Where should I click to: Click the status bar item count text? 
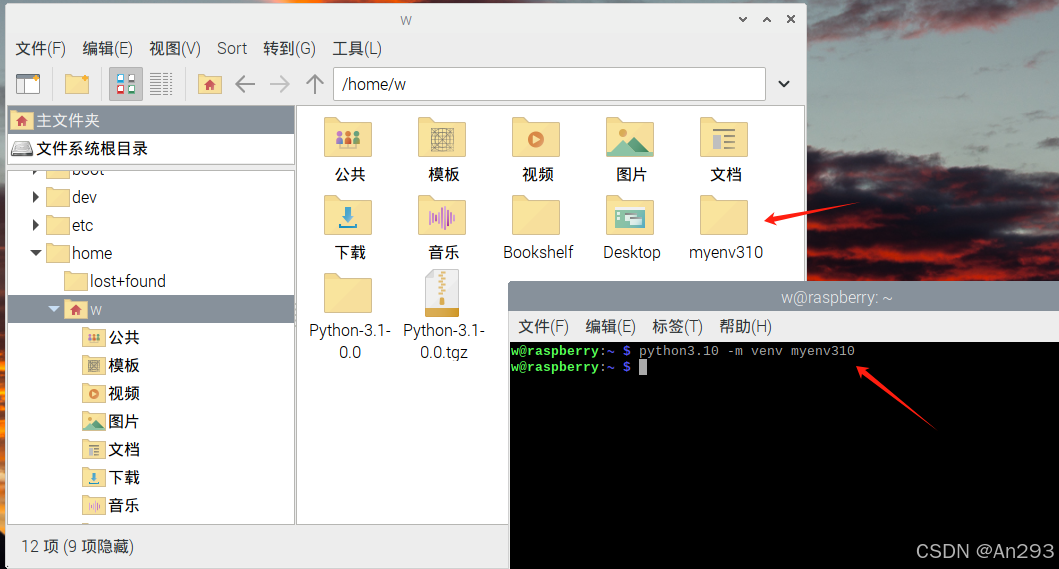click(78, 546)
